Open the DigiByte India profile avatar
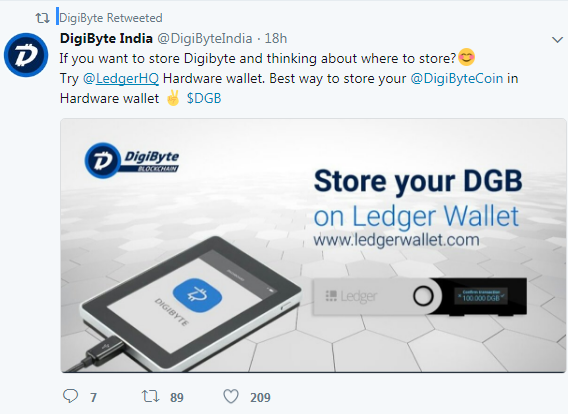Viewport: 568px width, 414px height. point(26,55)
